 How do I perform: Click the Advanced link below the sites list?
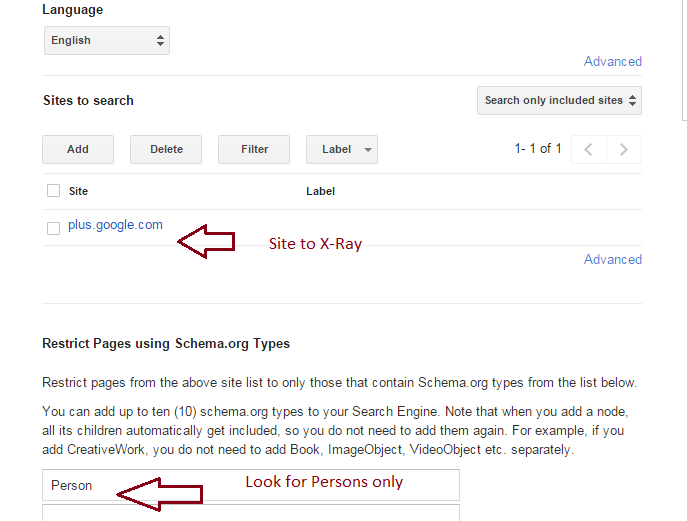tap(612, 259)
